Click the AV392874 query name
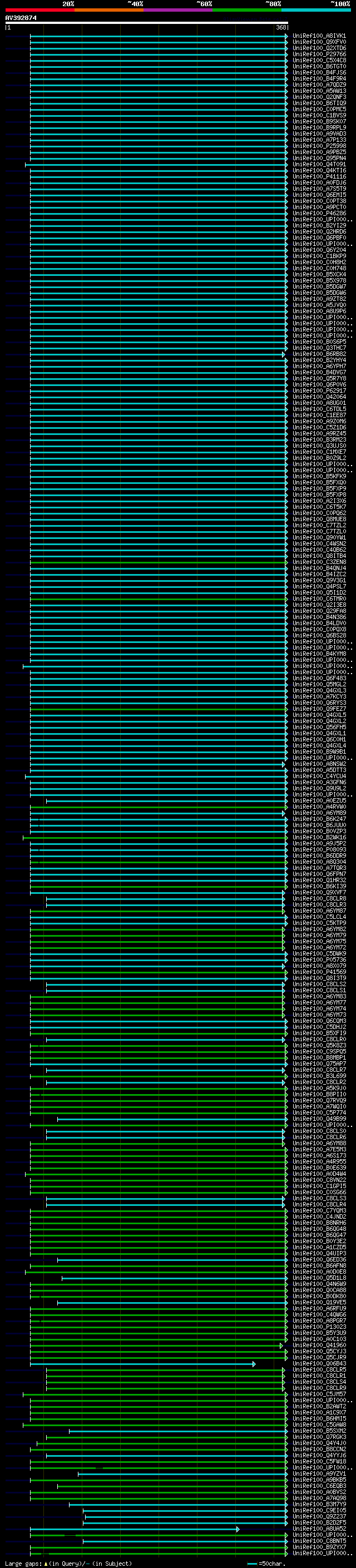Viewport: 356px width, 1568px height. point(21,18)
